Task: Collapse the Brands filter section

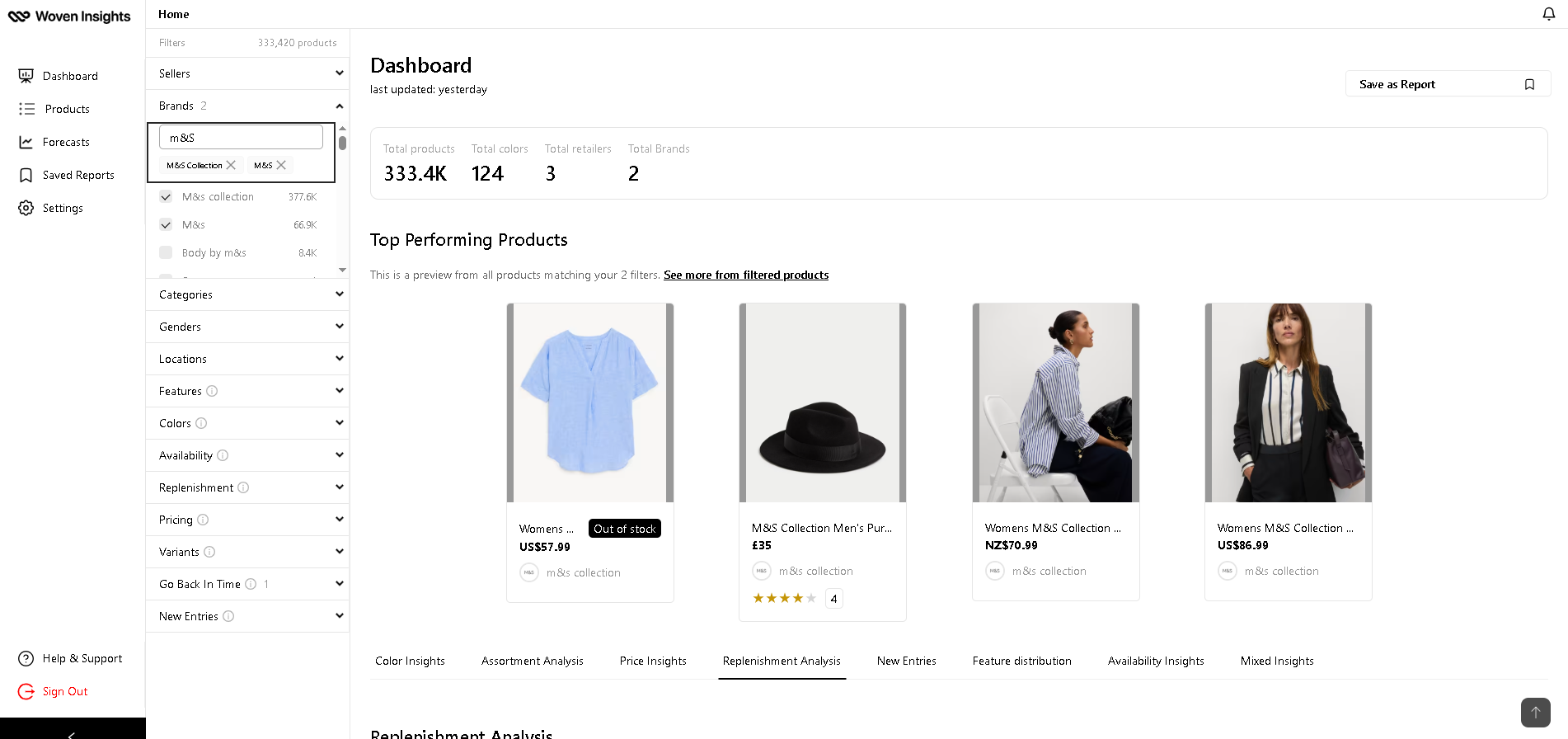Action: tap(339, 106)
